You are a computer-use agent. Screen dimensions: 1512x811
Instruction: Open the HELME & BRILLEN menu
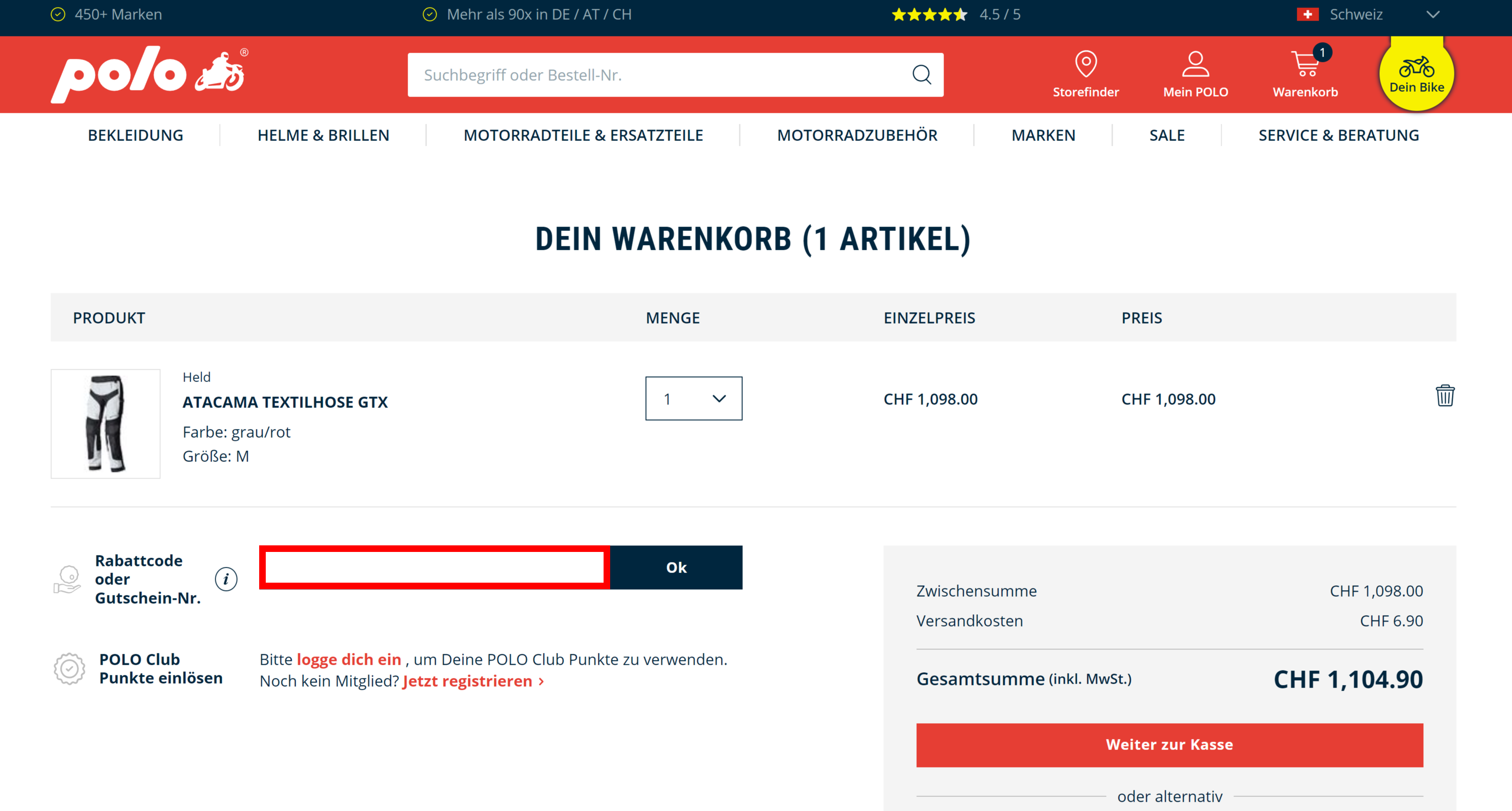pos(323,135)
